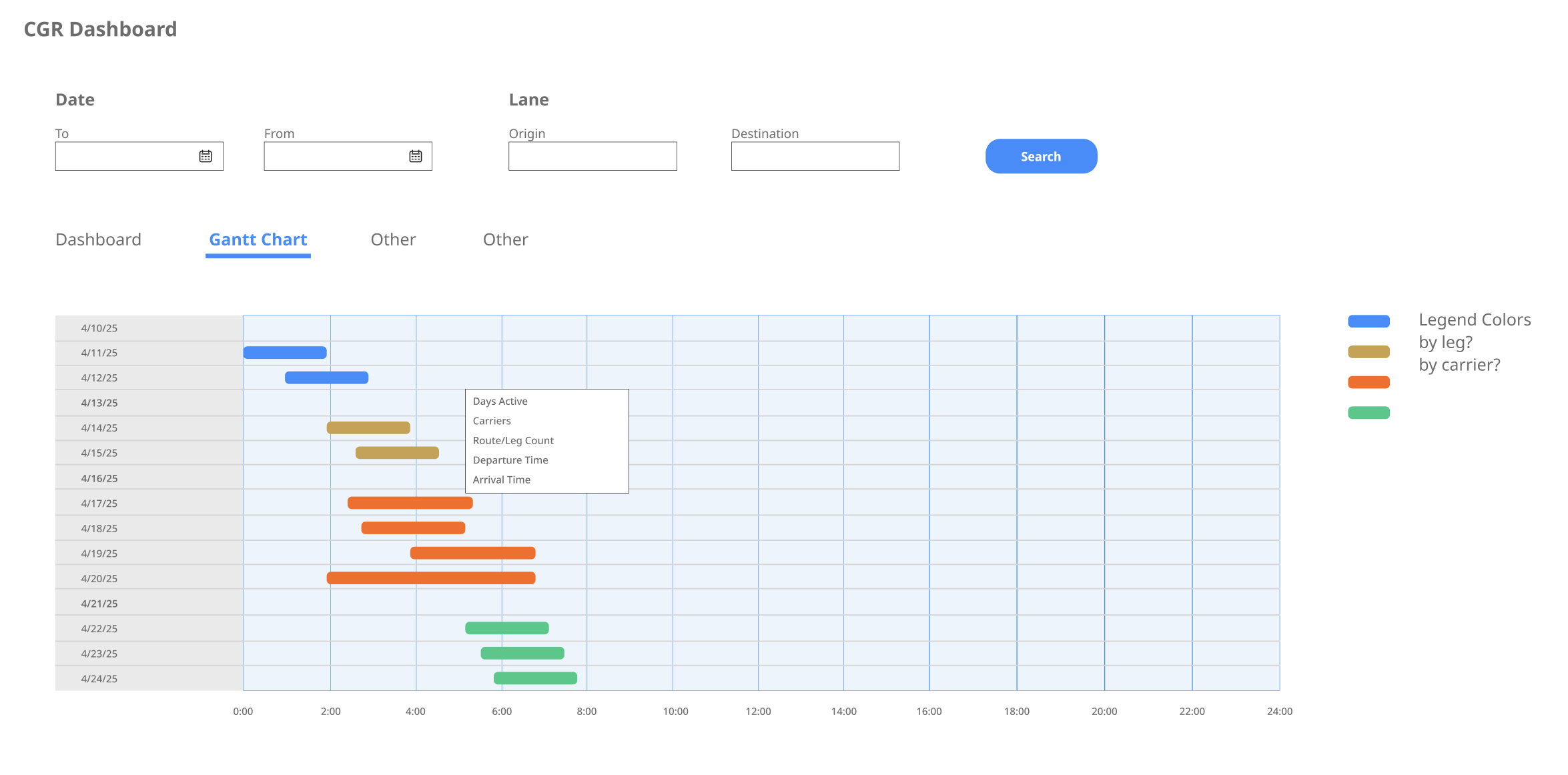
Task: Open the calendar picker in the From field
Action: [x=416, y=156]
